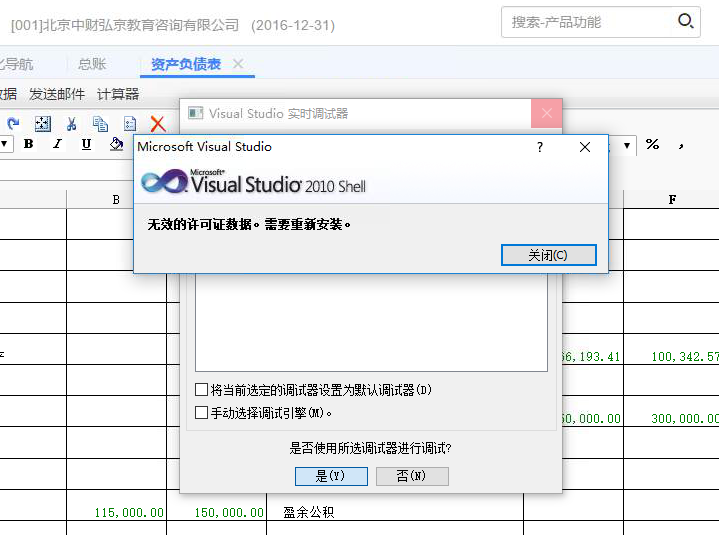Click the fill color bucket icon

pyautogui.click(x=116, y=144)
